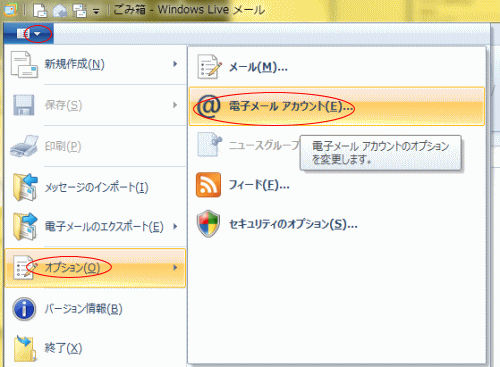
Task: Open the Windows Live Mail application menu button
Action: (29, 33)
